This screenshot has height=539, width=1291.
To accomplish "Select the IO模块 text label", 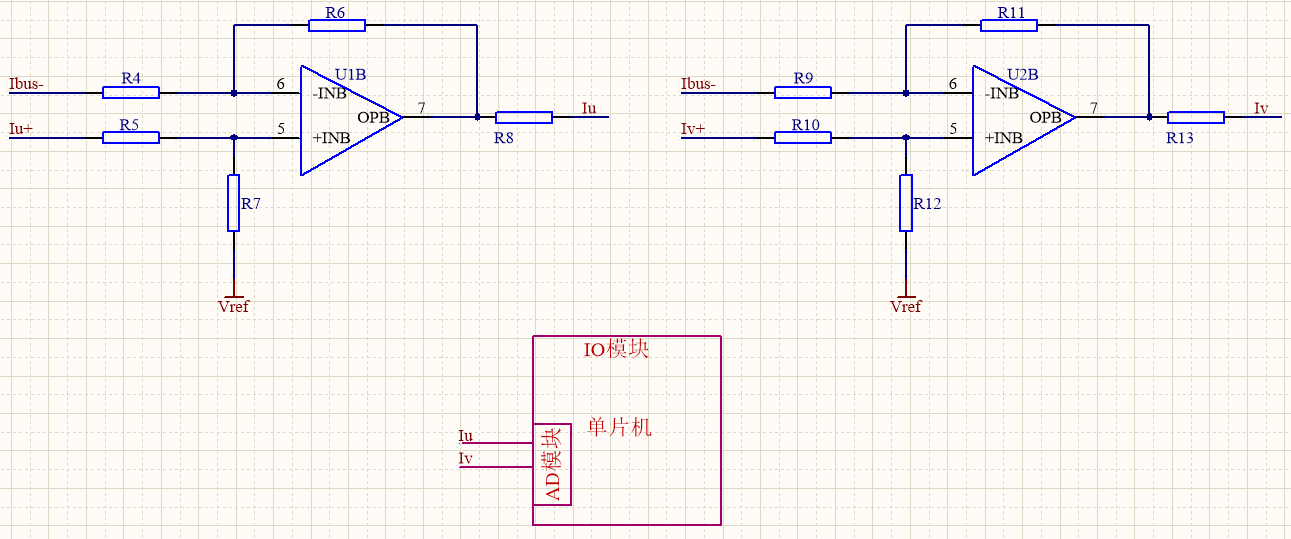I will pos(616,350).
